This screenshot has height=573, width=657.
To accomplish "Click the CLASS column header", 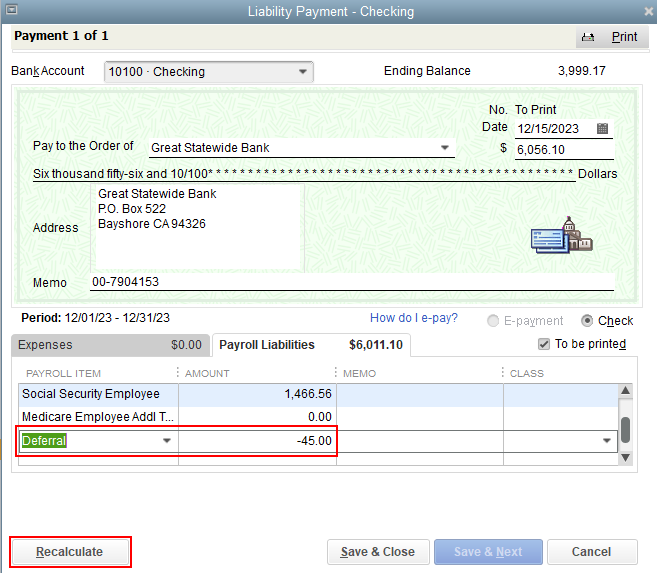I will pos(527,373).
